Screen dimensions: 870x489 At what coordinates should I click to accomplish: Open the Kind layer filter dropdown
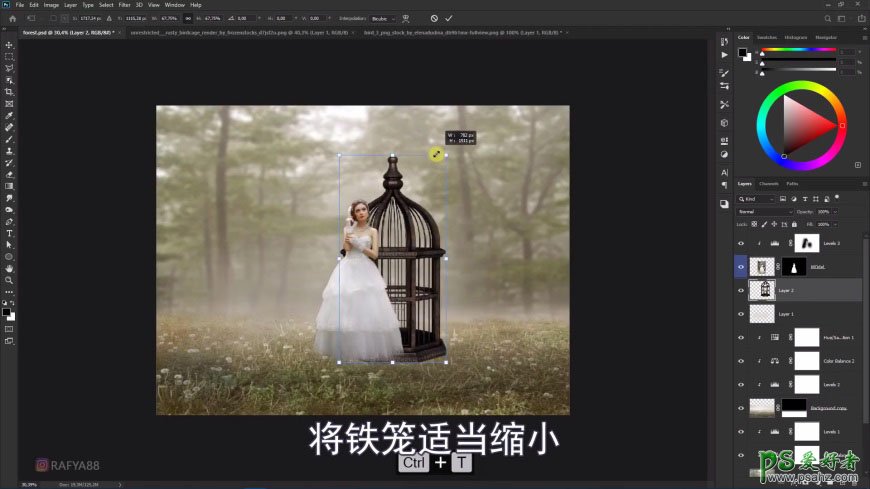(x=756, y=199)
